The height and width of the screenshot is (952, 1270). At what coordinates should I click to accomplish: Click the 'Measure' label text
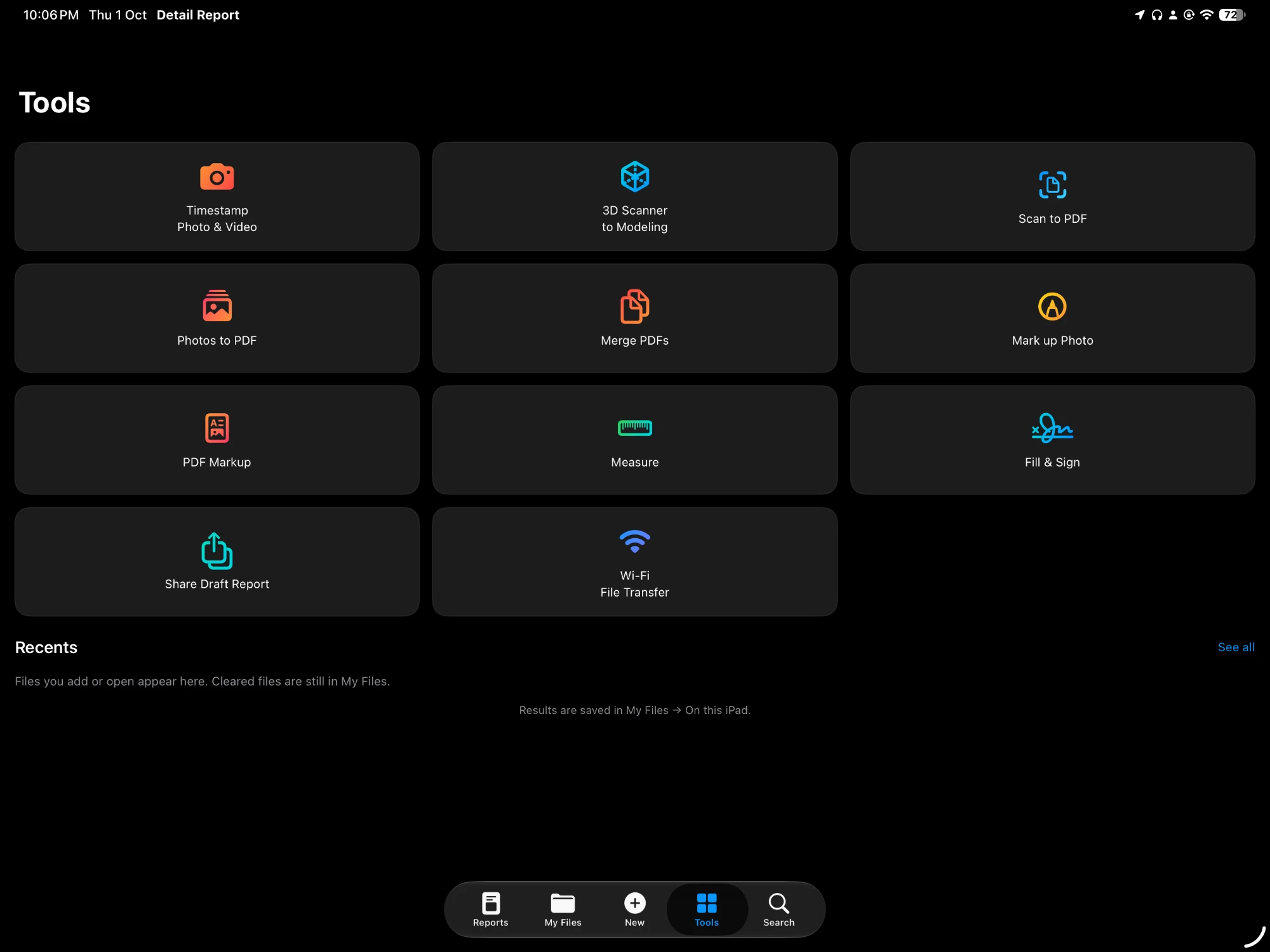pyautogui.click(x=634, y=462)
